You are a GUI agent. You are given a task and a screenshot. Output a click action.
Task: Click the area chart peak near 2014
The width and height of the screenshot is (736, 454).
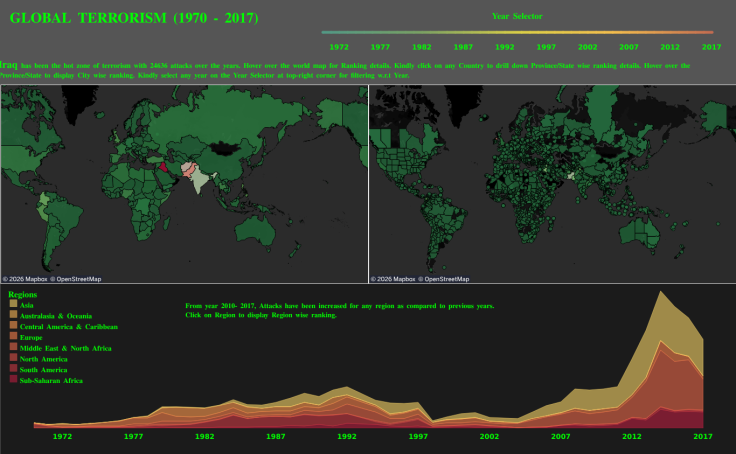click(659, 294)
